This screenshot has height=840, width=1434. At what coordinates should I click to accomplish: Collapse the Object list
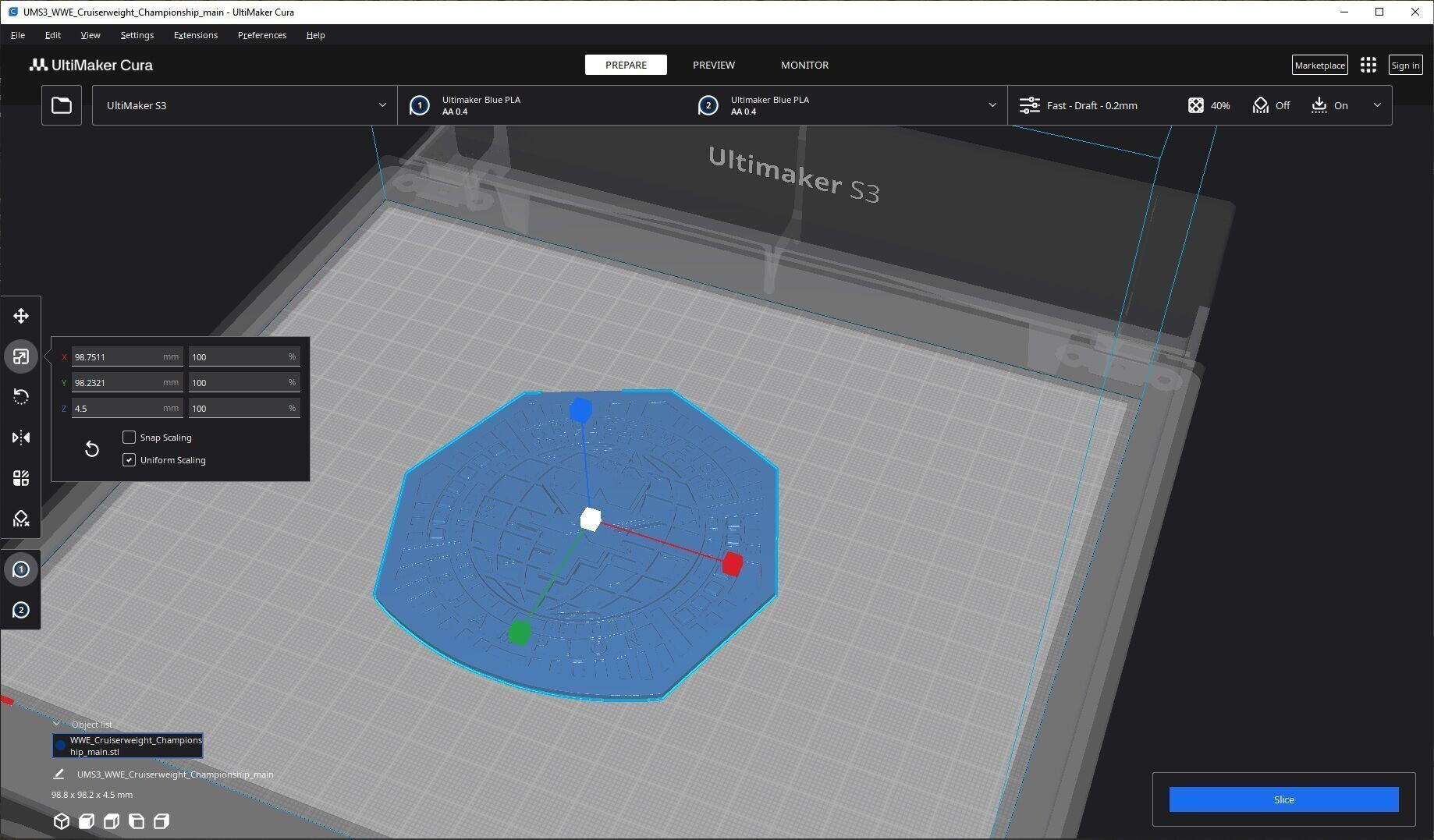pyautogui.click(x=56, y=724)
